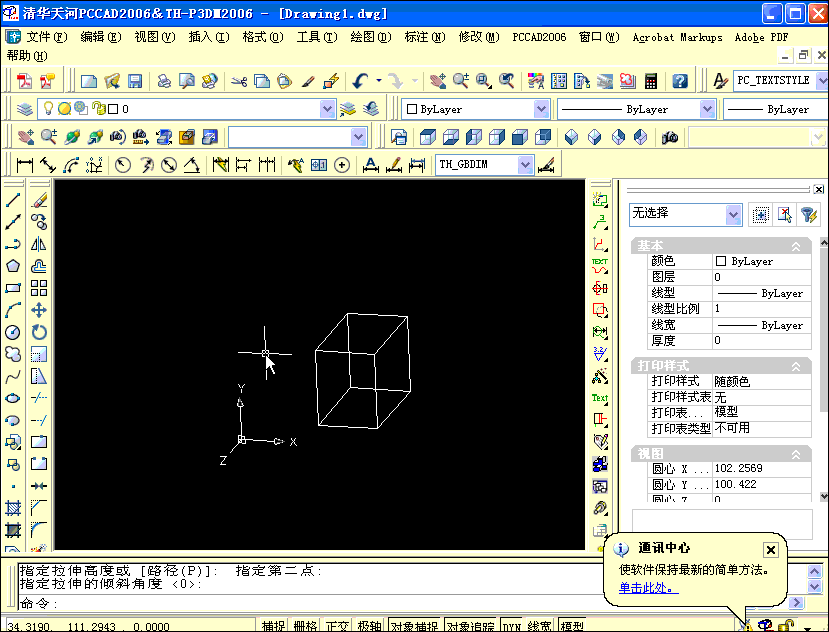Click the 厚度 thickness value field
The height and width of the screenshot is (632, 829).
pos(761,340)
